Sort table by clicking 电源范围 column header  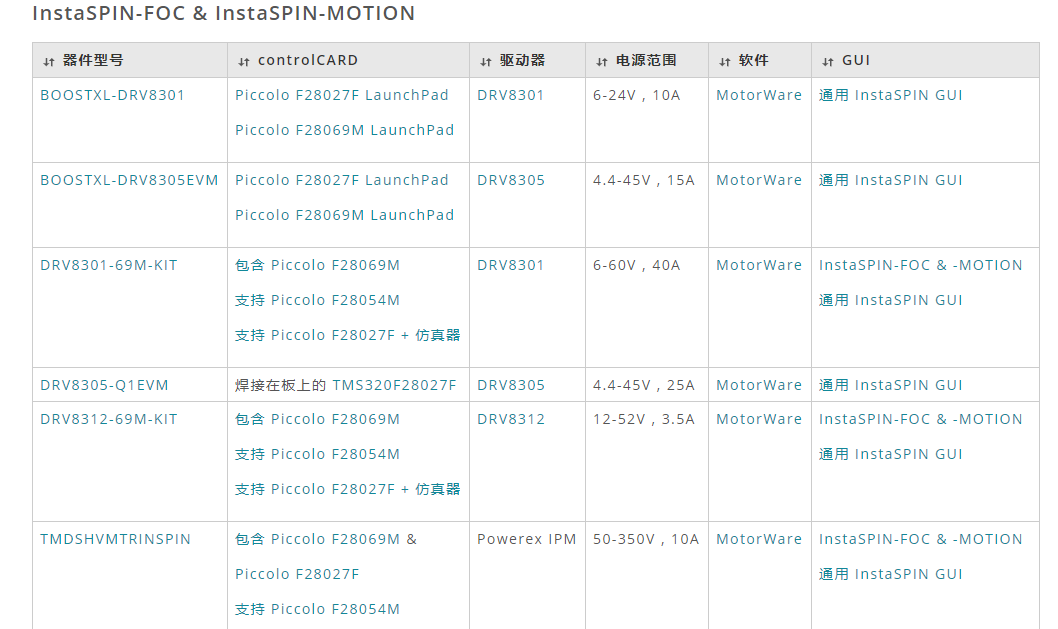click(x=646, y=61)
